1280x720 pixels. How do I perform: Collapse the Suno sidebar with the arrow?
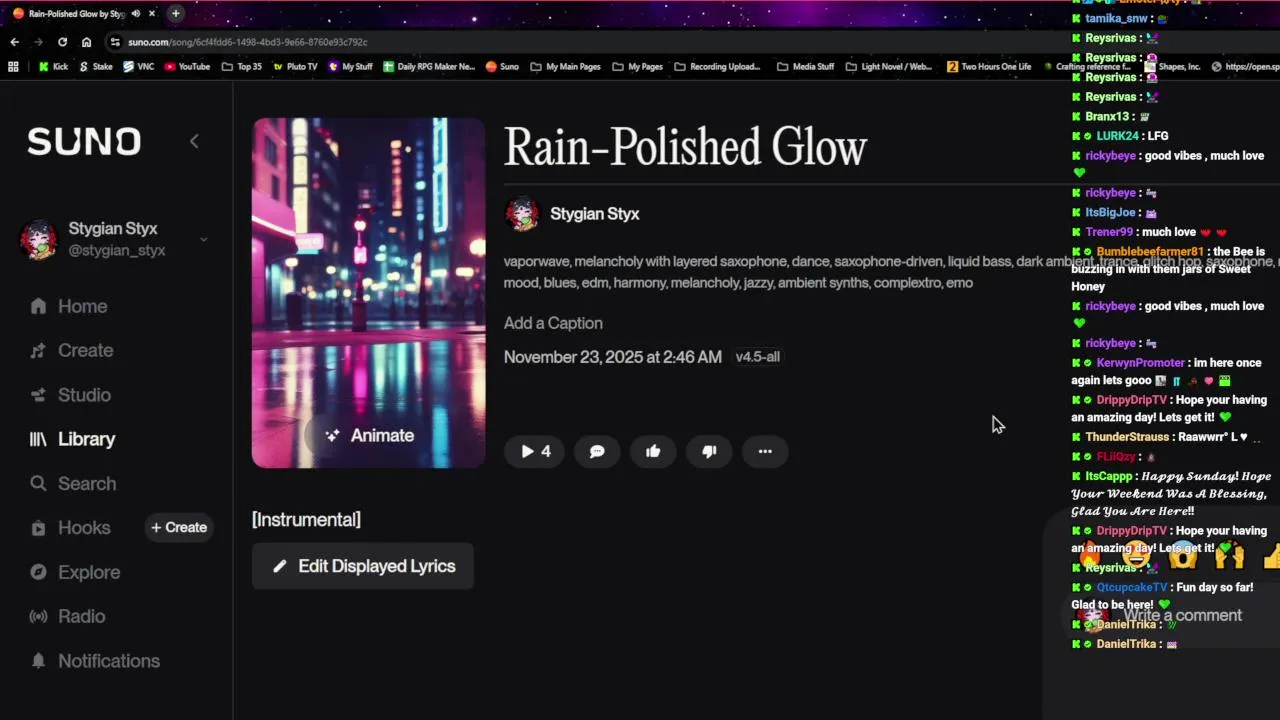click(194, 142)
